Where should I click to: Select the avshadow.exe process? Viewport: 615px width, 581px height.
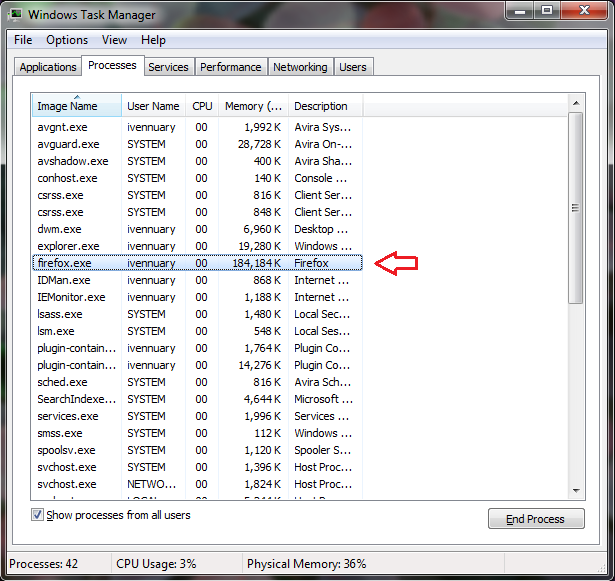[x=197, y=161]
